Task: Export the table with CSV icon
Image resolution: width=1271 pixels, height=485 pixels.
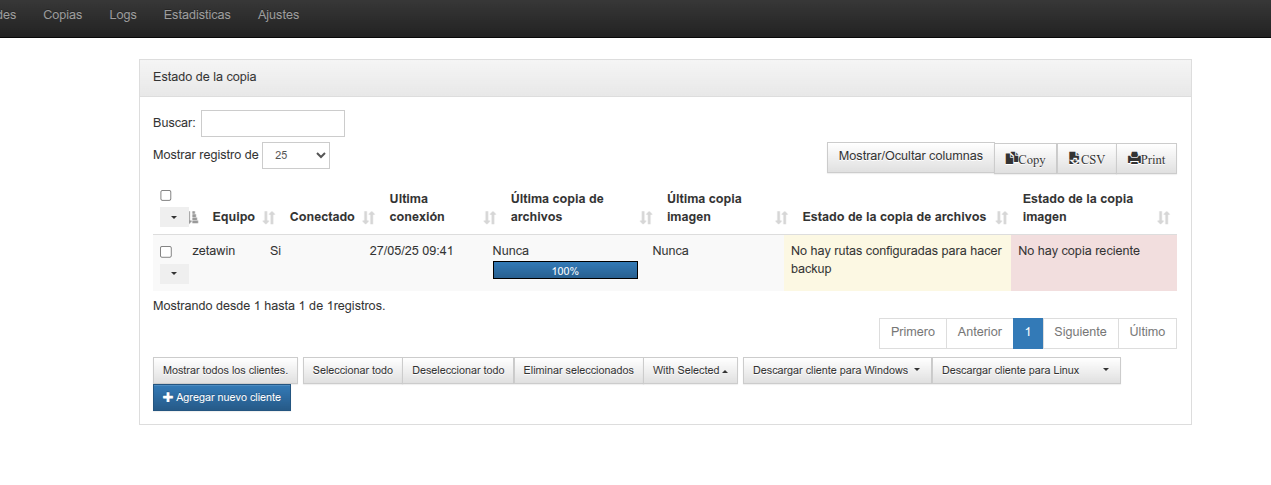Action: click(x=1086, y=159)
